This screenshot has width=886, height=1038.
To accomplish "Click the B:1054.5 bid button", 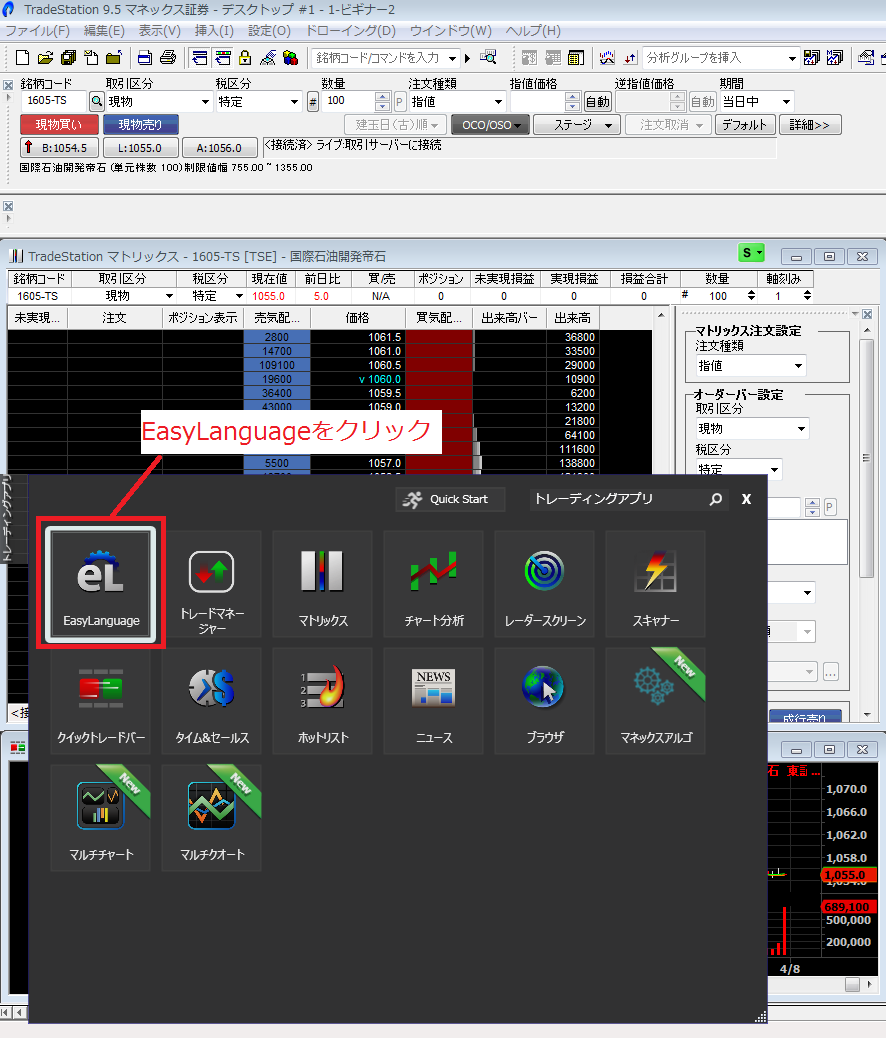I will (60, 148).
